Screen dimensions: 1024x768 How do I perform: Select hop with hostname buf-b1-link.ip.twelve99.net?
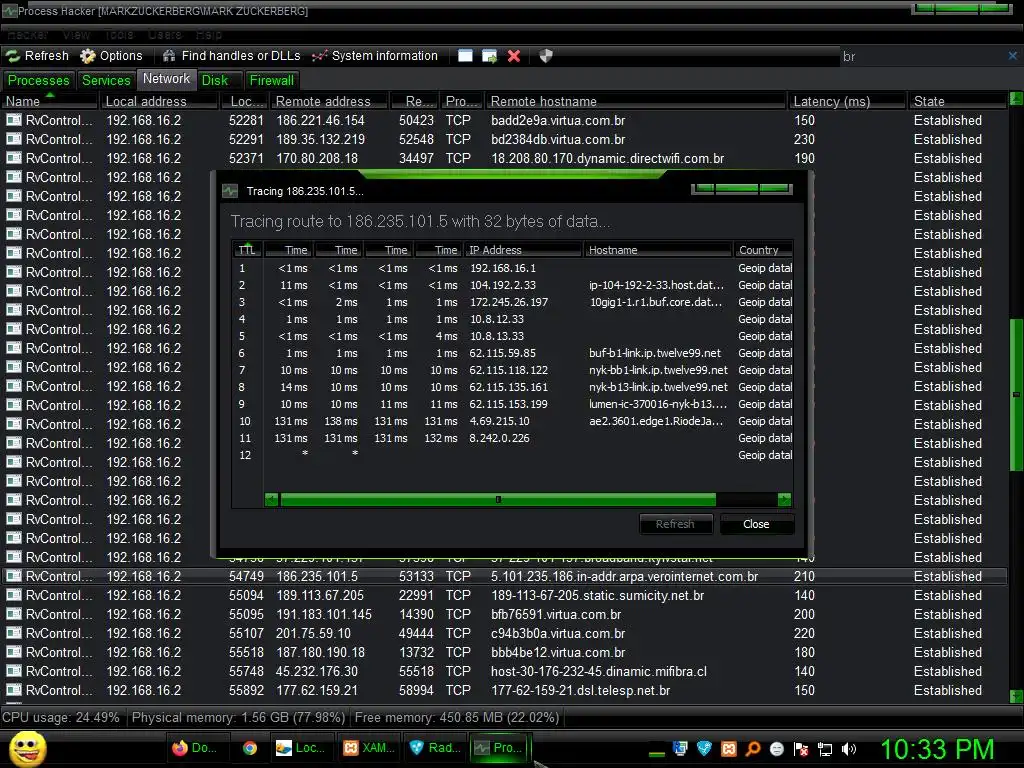click(x=654, y=353)
